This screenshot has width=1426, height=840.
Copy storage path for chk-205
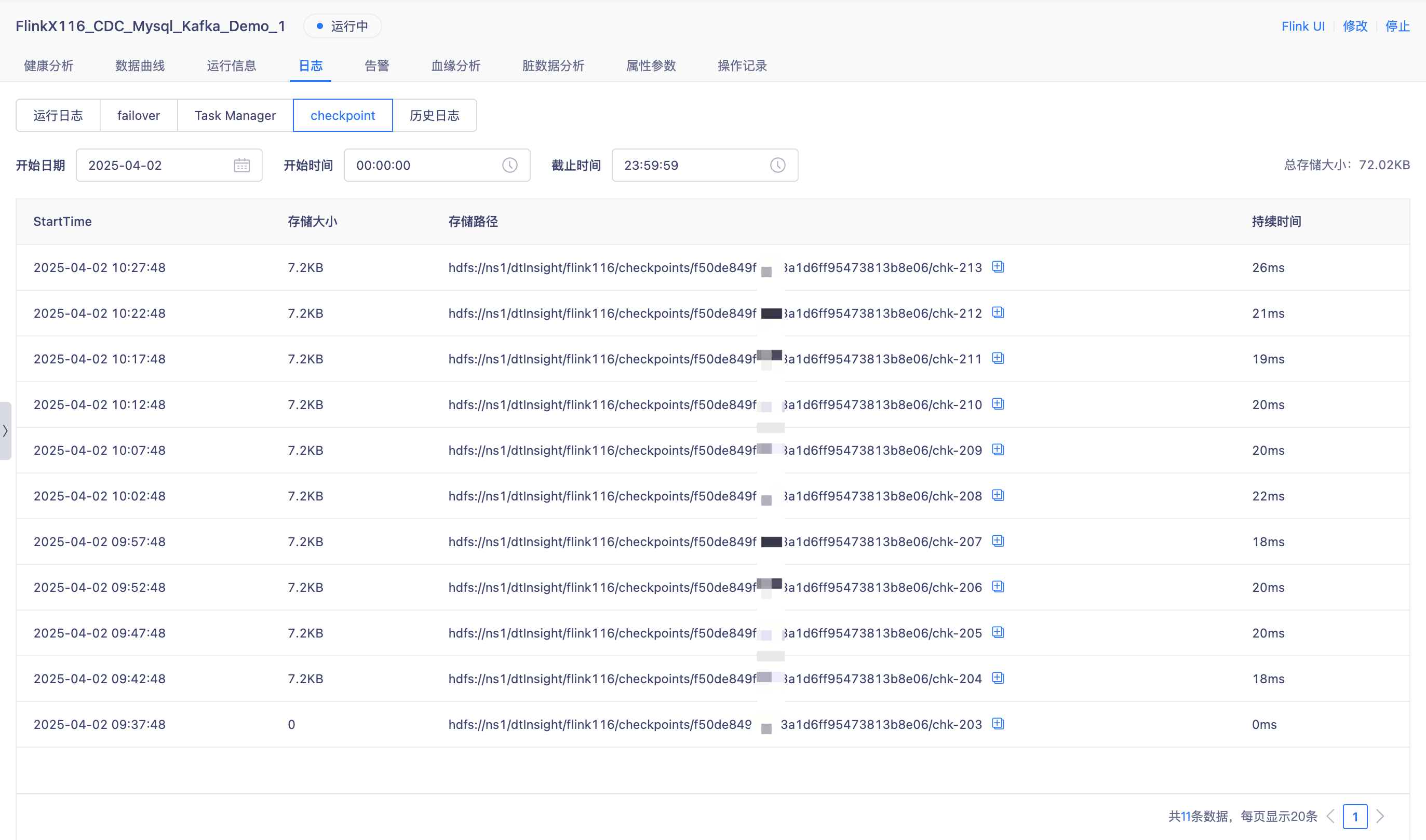(x=998, y=632)
